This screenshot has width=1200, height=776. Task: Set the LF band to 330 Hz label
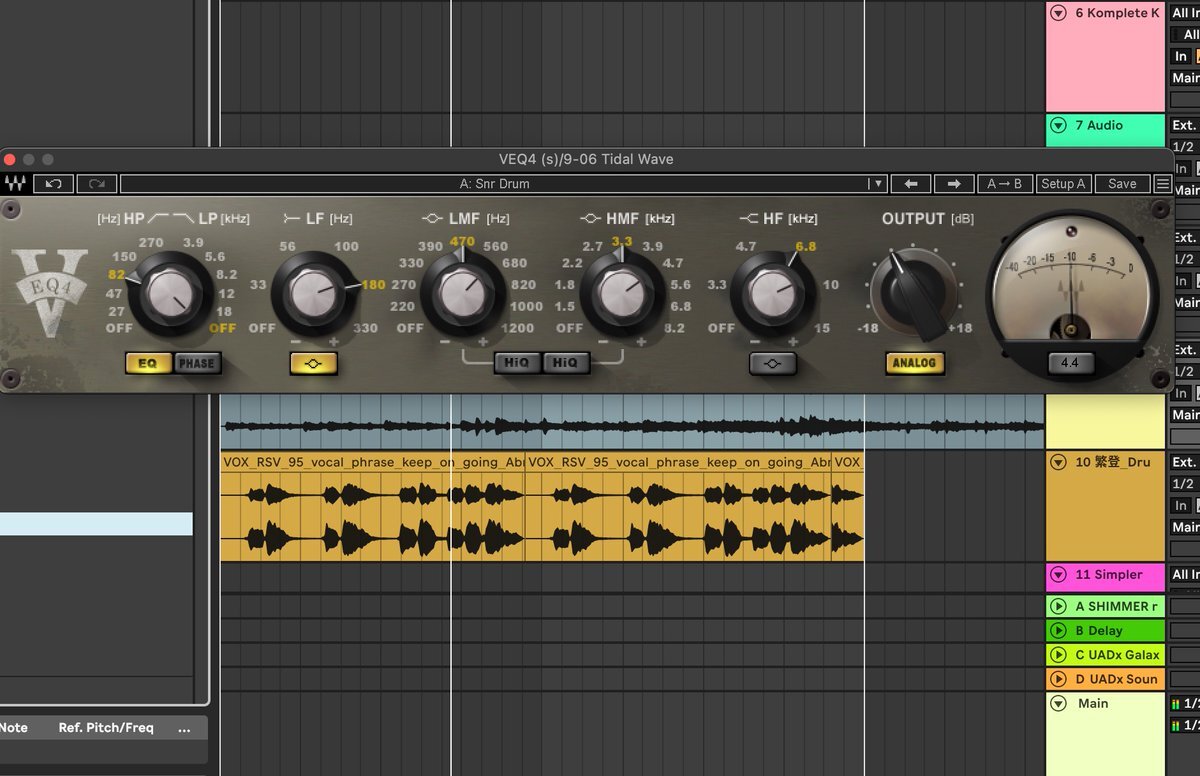pos(365,328)
